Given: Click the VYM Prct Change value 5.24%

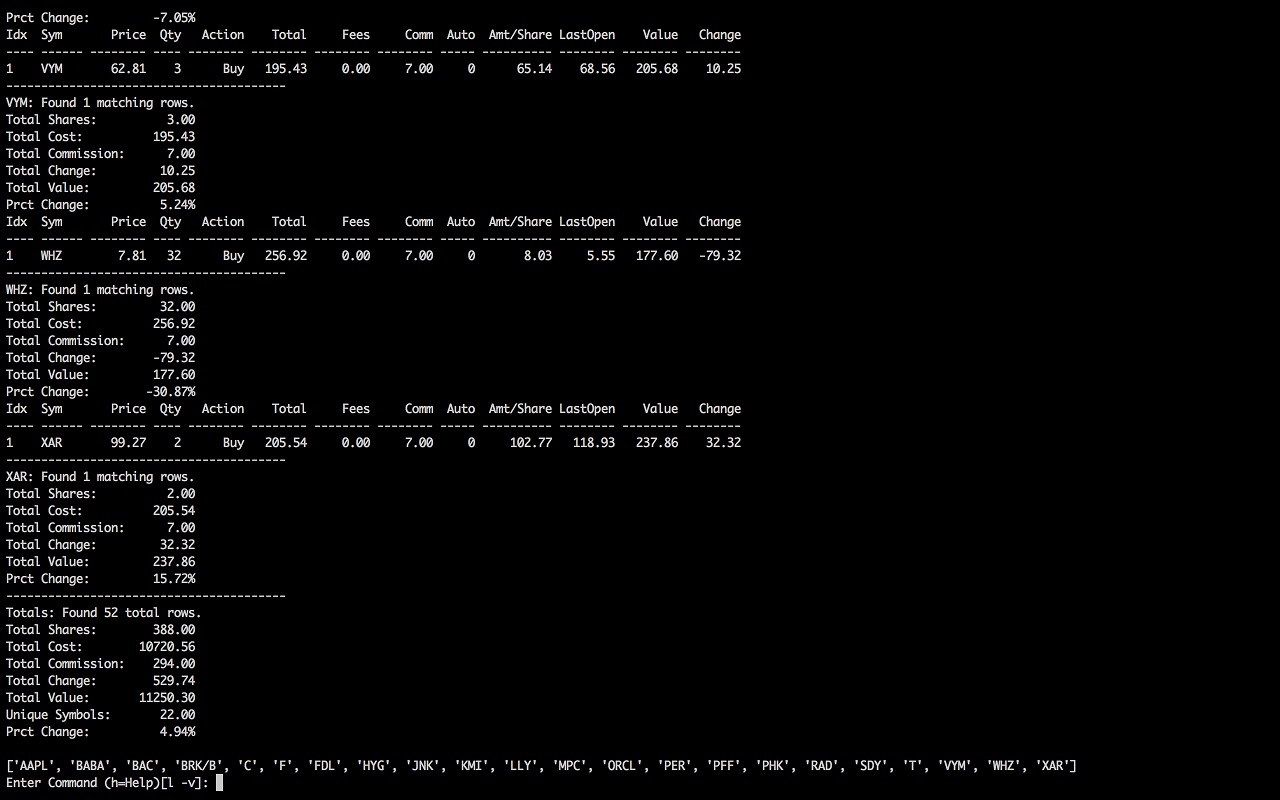Looking at the screenshot, I should [x=178, y=205].
